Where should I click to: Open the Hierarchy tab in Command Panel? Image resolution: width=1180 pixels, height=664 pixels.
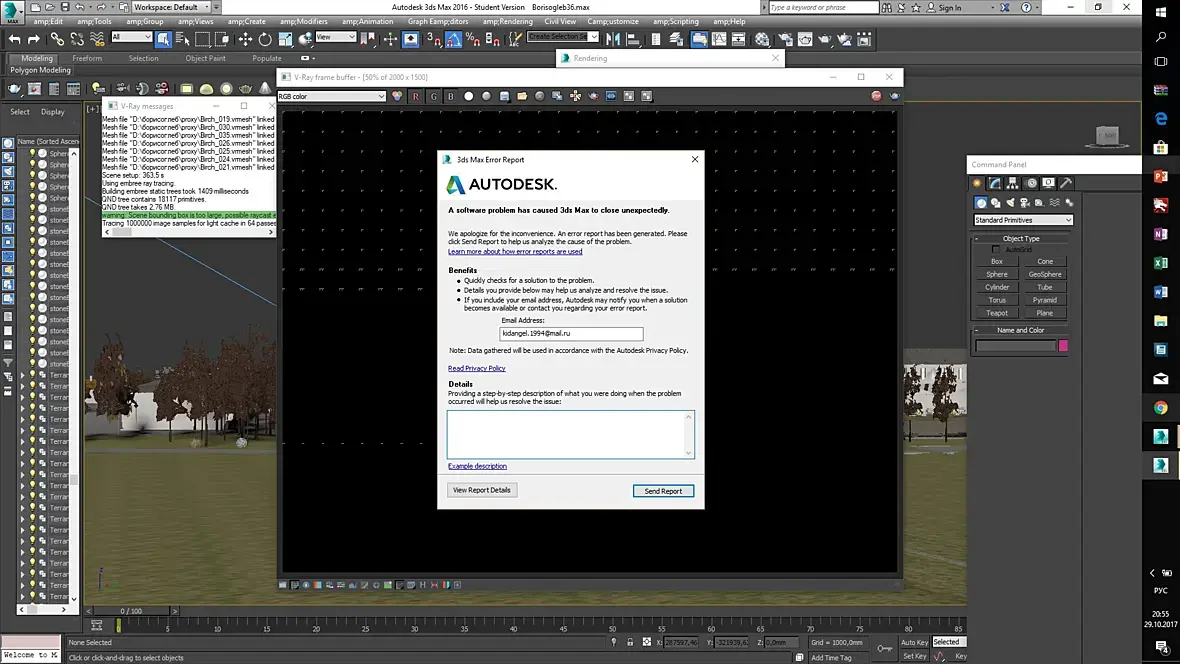(x=1012, y=183)
